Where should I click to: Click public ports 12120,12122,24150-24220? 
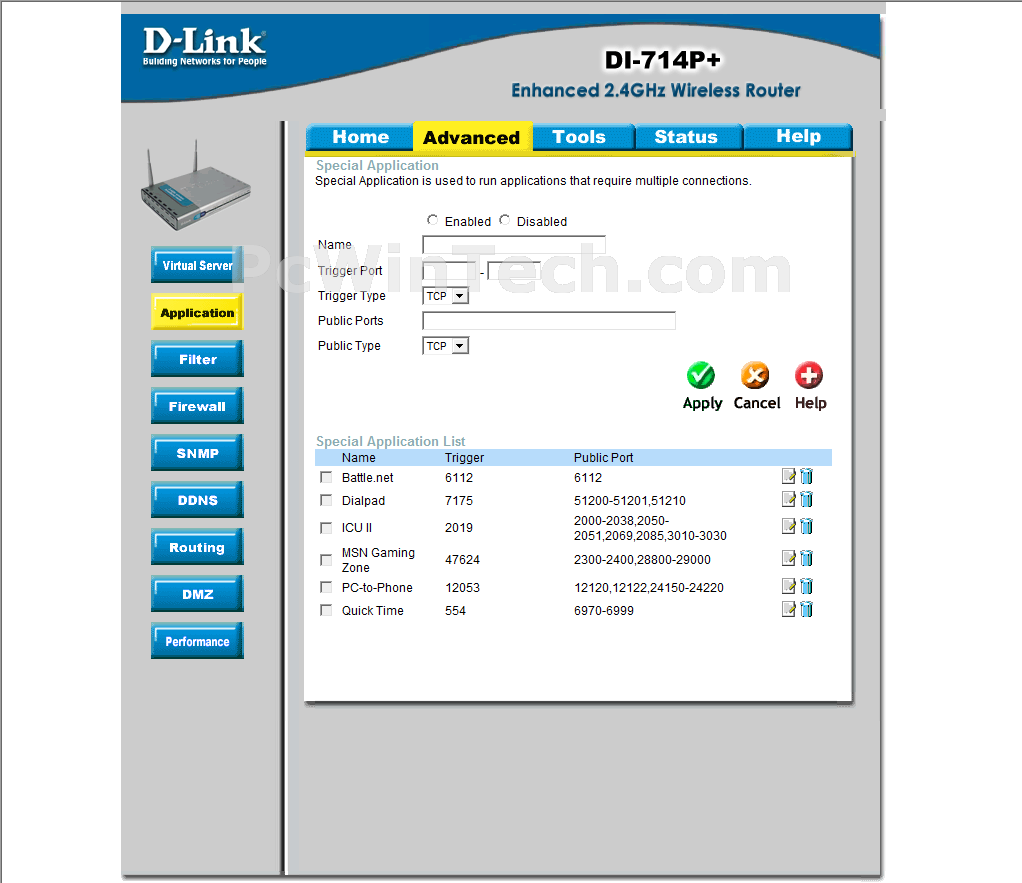(649, 588)
